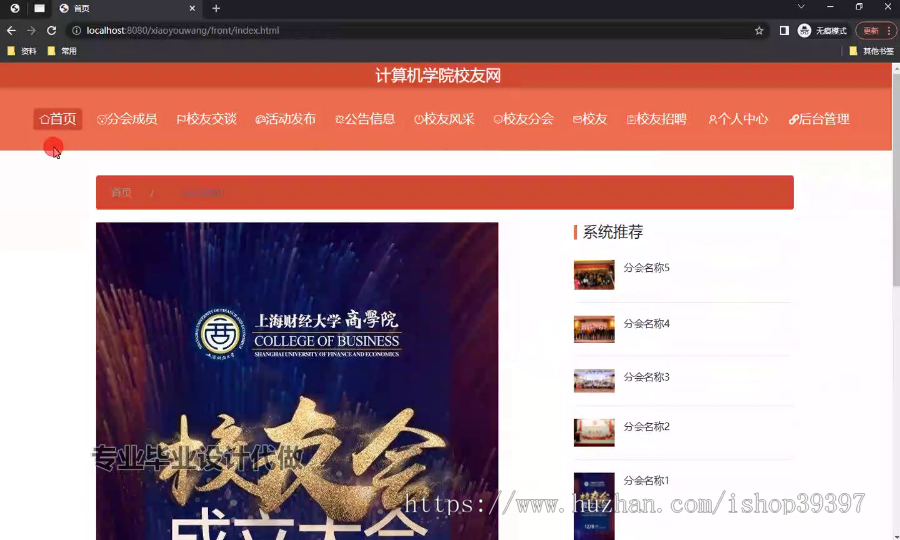
Task: Close the 首页 browser tab
Action: [x=192, y=8]
